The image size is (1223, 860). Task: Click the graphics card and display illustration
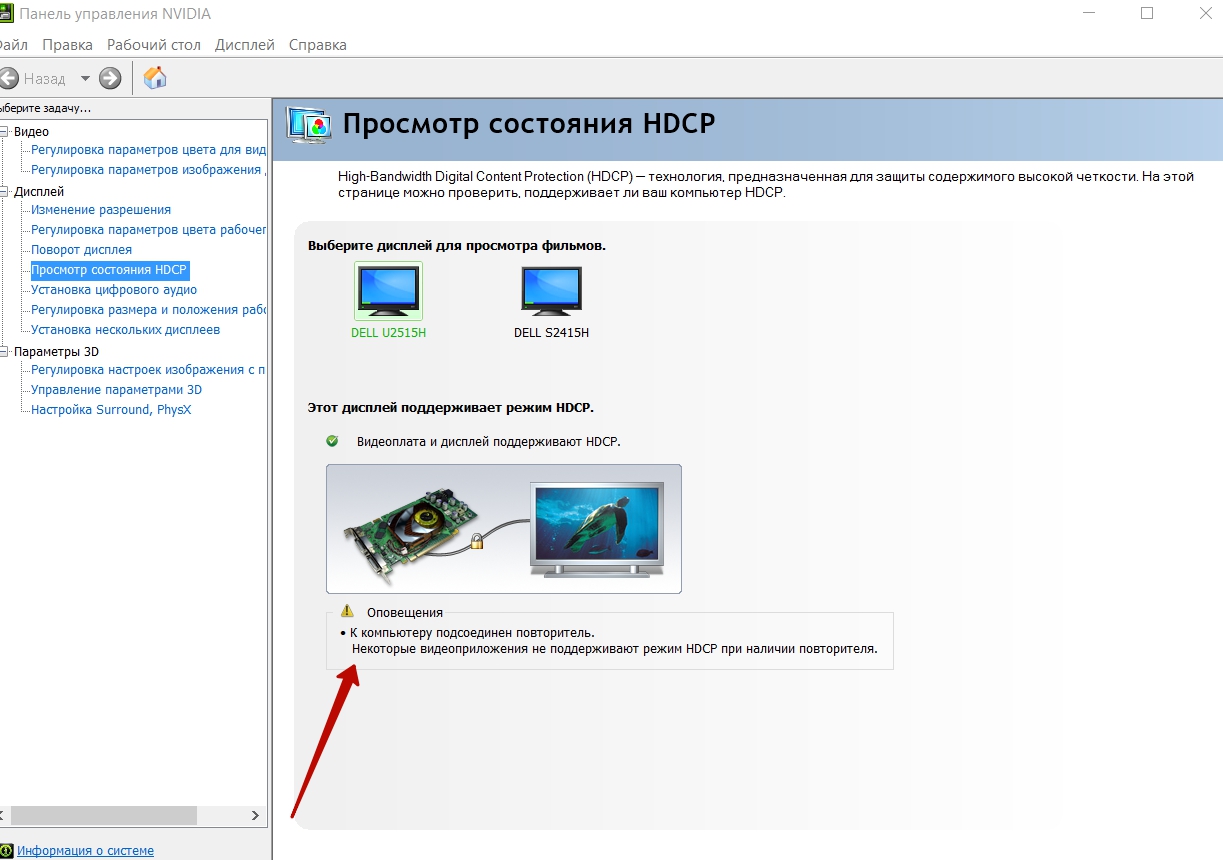(x=504, y=529)
